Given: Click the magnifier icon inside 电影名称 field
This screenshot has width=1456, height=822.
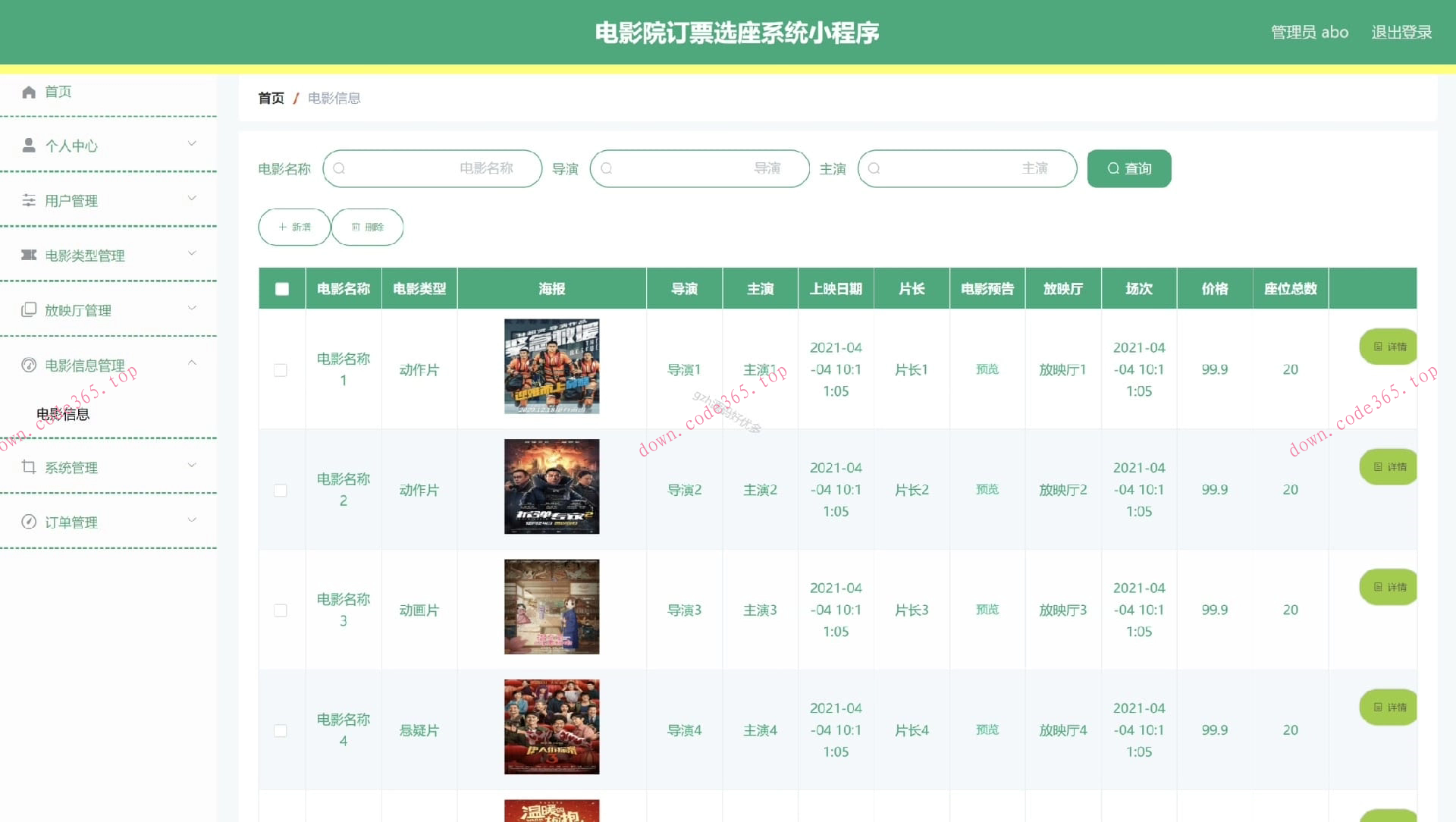Looking at the screenshot, I should 340,168.
